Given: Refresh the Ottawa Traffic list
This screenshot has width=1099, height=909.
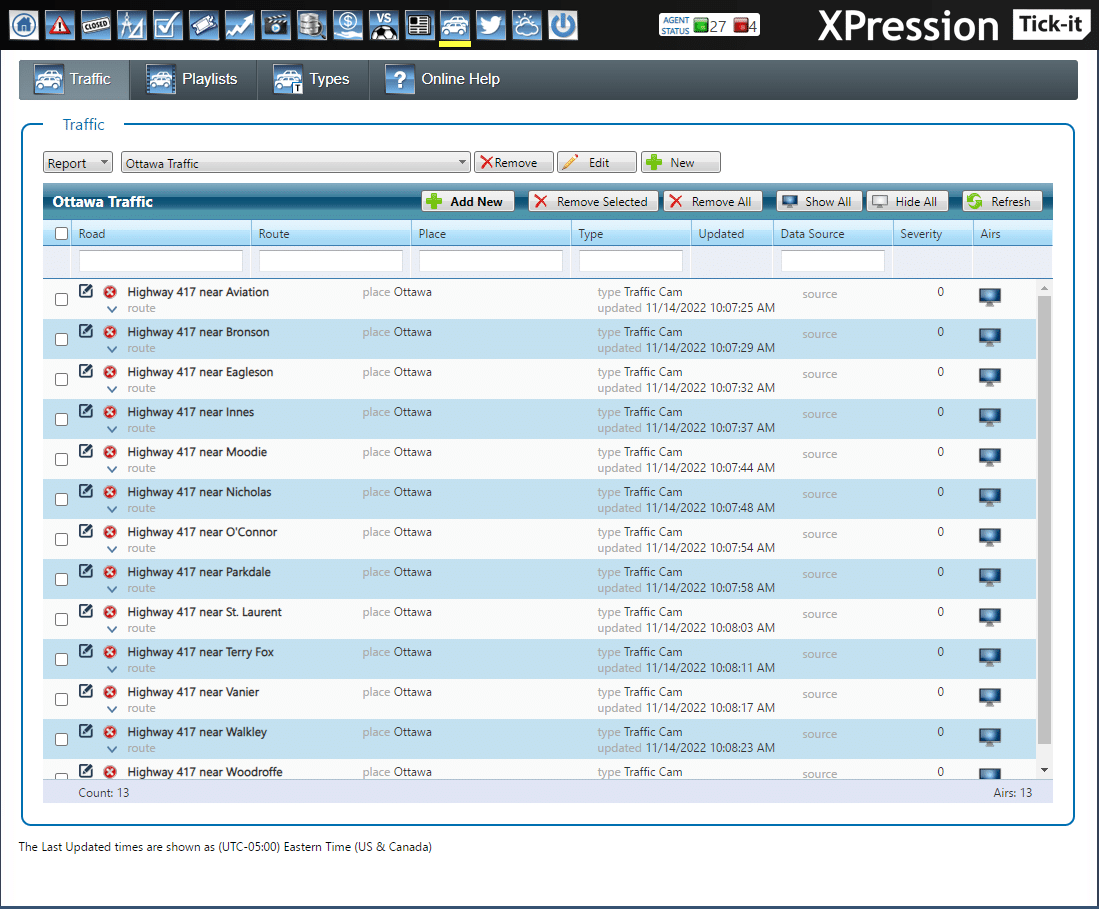Looking at the screenshot, I should coord(1002,201).
